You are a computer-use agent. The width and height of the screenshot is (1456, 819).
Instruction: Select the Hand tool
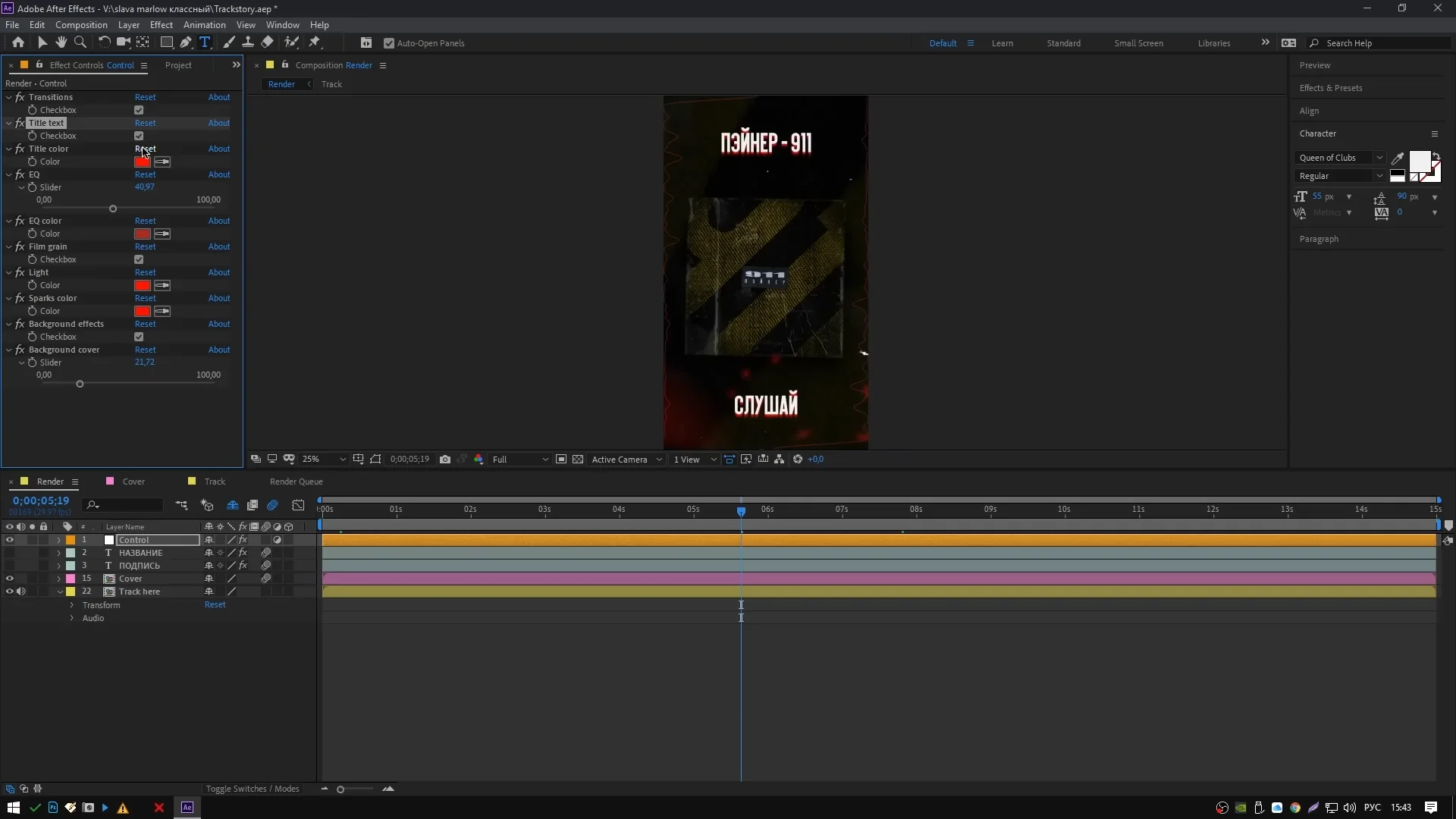pos(61,42)
